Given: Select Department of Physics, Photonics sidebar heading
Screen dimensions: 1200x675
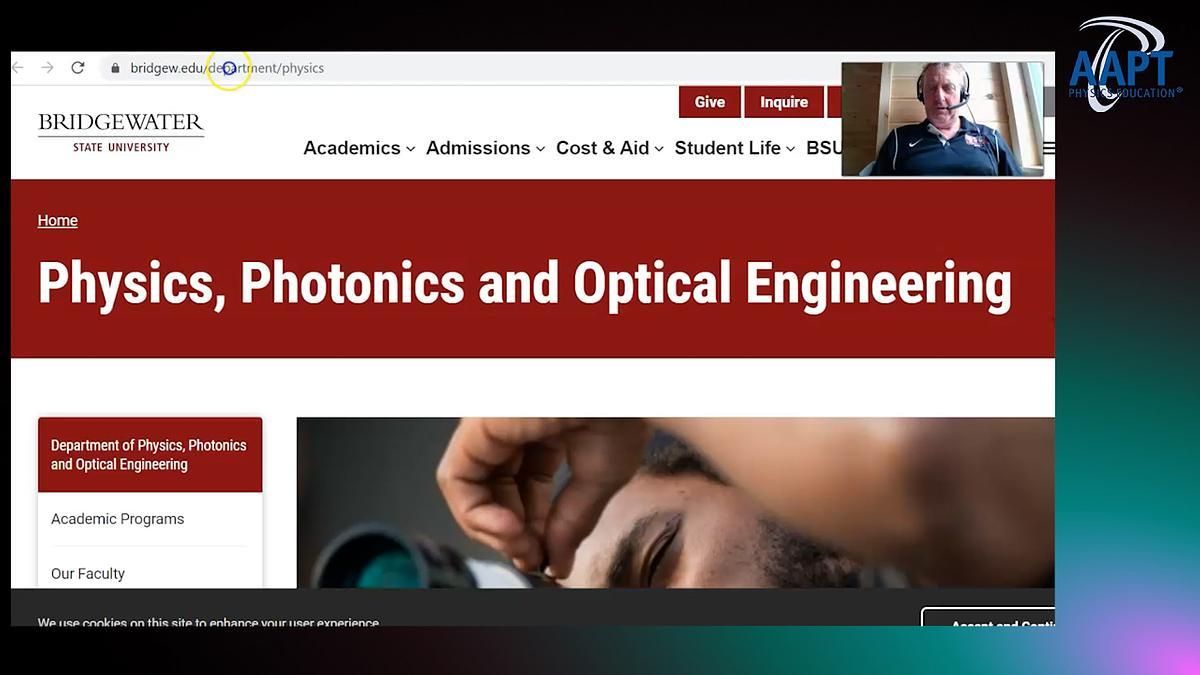Looking at the screenshot, I should point(150,455).
